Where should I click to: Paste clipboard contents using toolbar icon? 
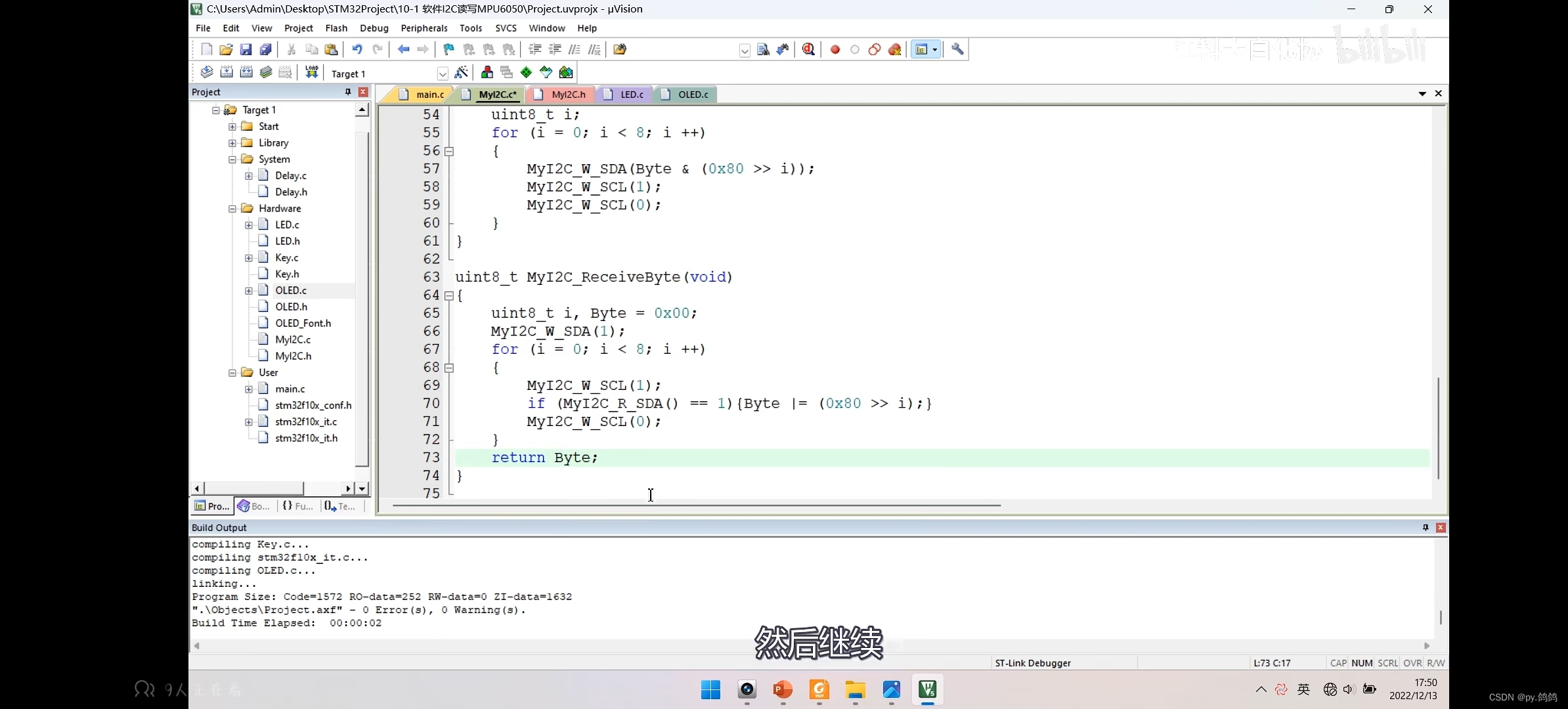click(x=331, y=49)
